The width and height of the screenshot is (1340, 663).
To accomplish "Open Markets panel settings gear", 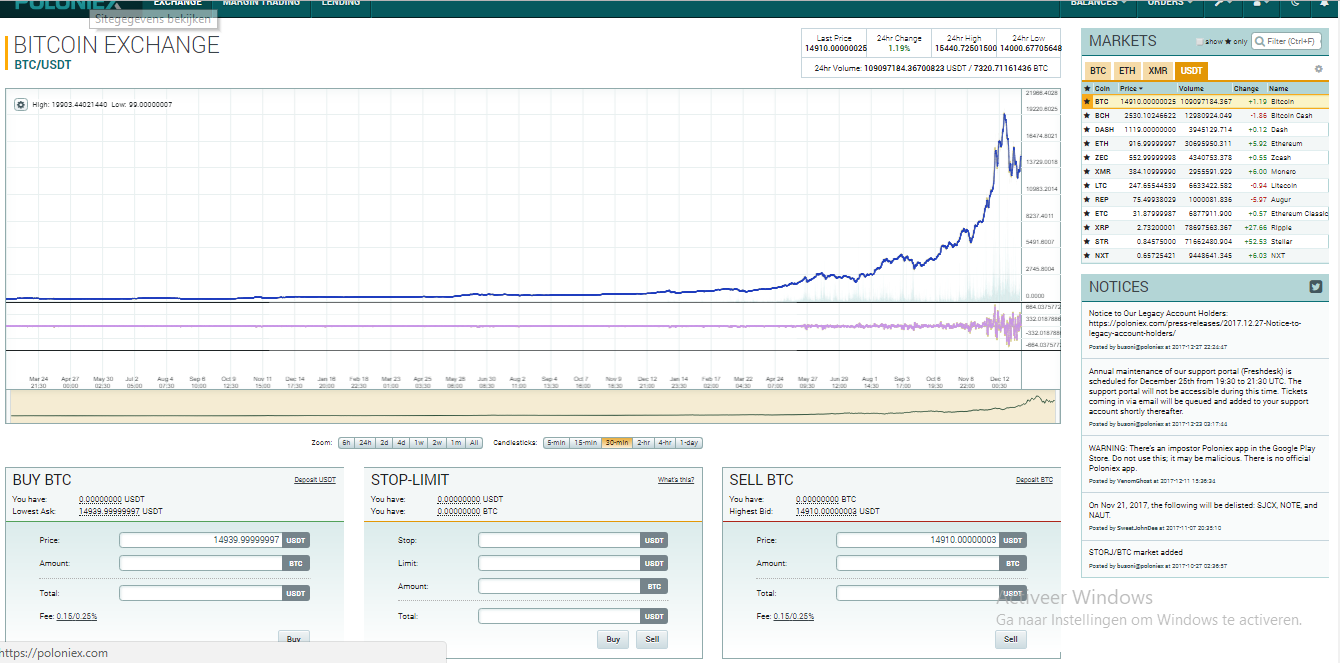I will click(x=1318, y=69).
